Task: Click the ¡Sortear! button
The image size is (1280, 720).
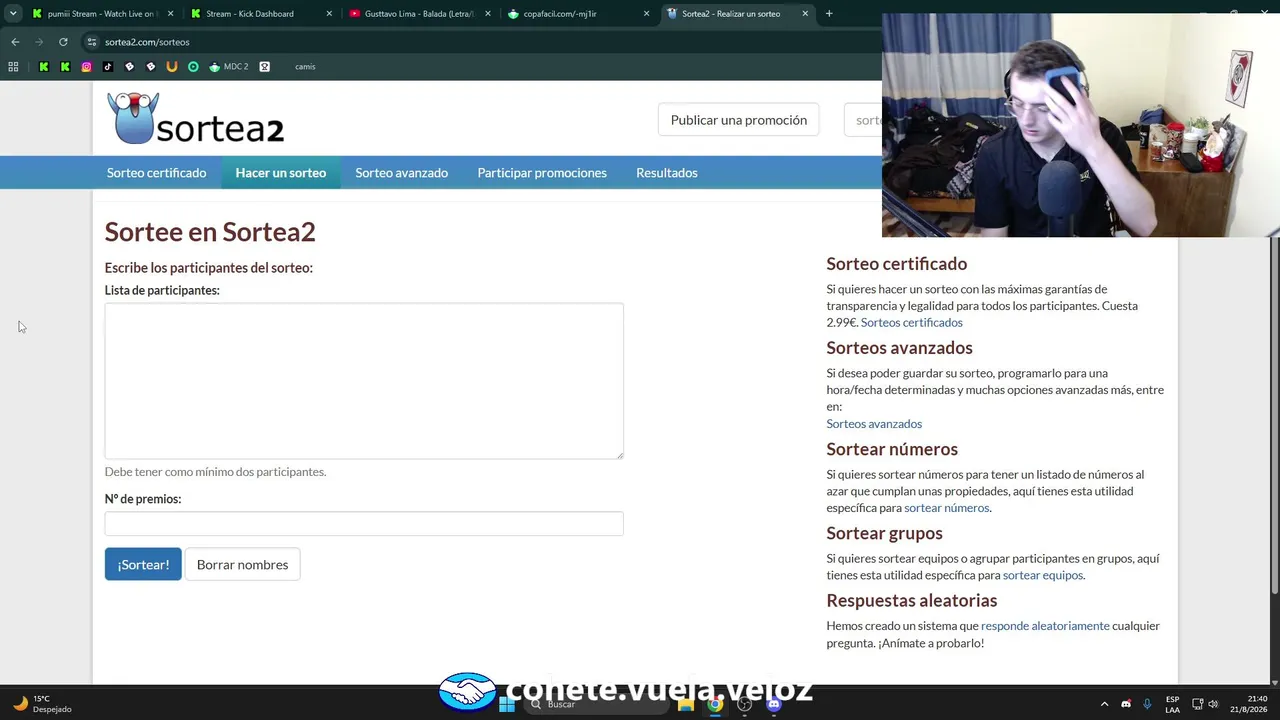Action: coord(143,564)
